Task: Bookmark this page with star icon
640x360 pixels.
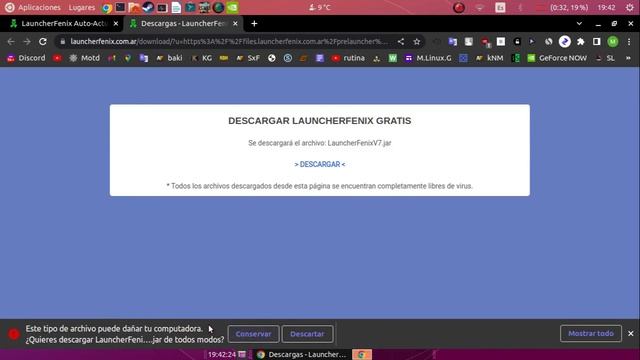Action: point(417,42)
